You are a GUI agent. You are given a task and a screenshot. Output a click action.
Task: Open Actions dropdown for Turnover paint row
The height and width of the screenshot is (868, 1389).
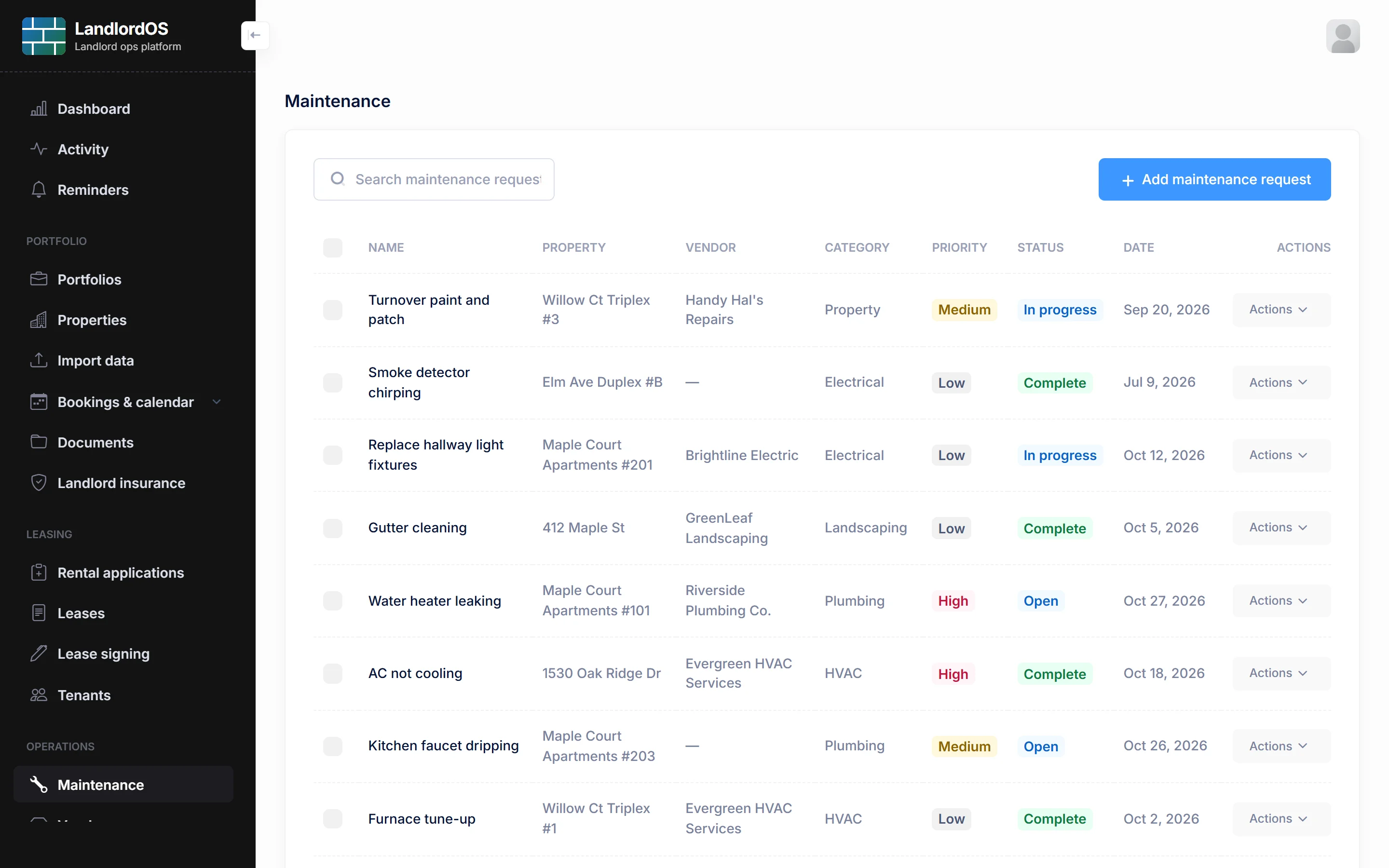1281,310
